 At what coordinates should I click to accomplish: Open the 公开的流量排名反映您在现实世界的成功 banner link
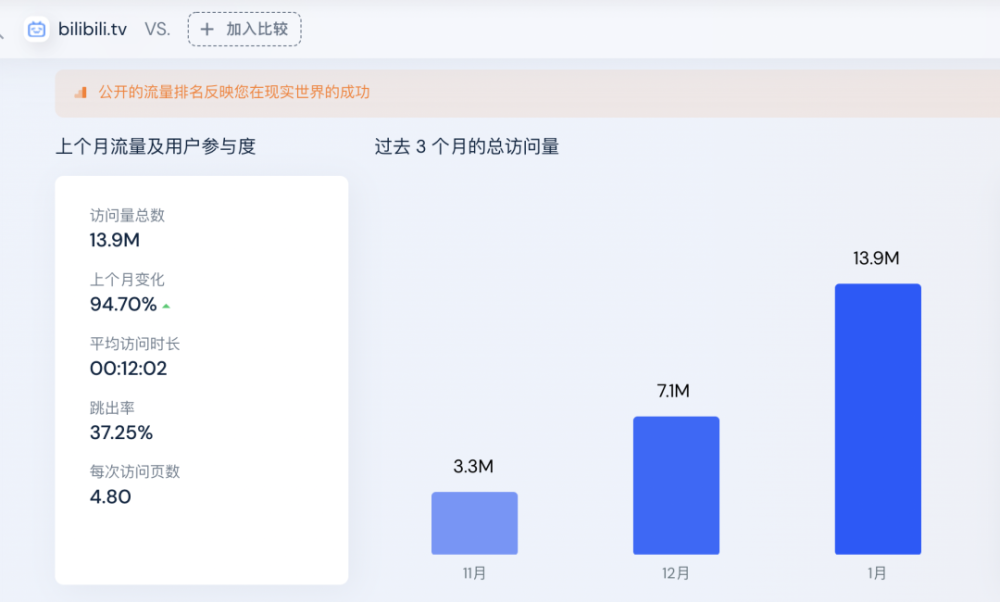pyautogui.click(x=234, y=92)
